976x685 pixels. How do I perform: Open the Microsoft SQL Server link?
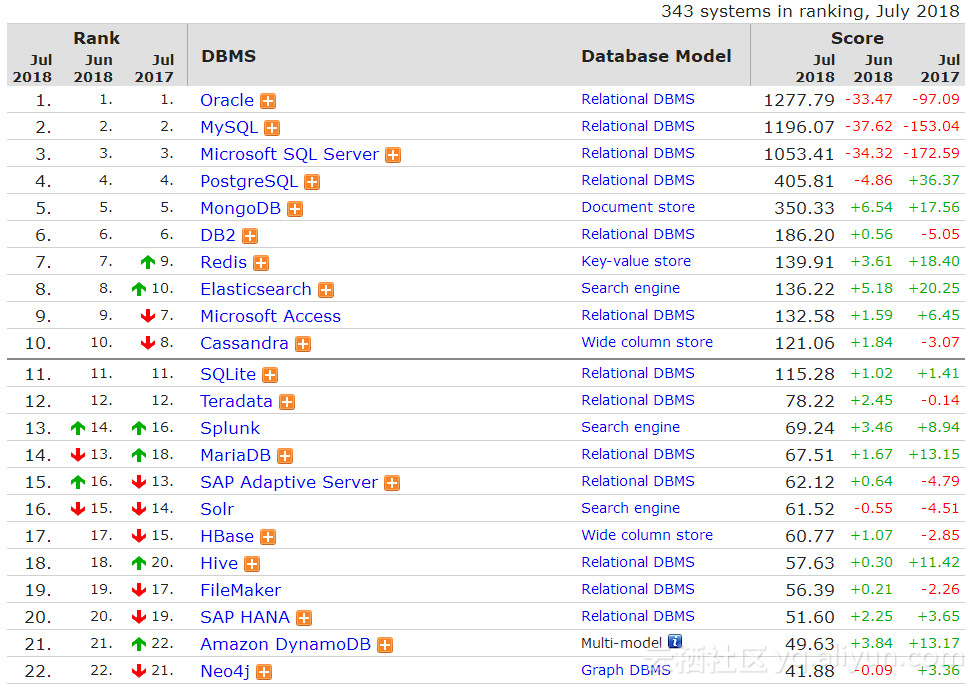(289, 154)
